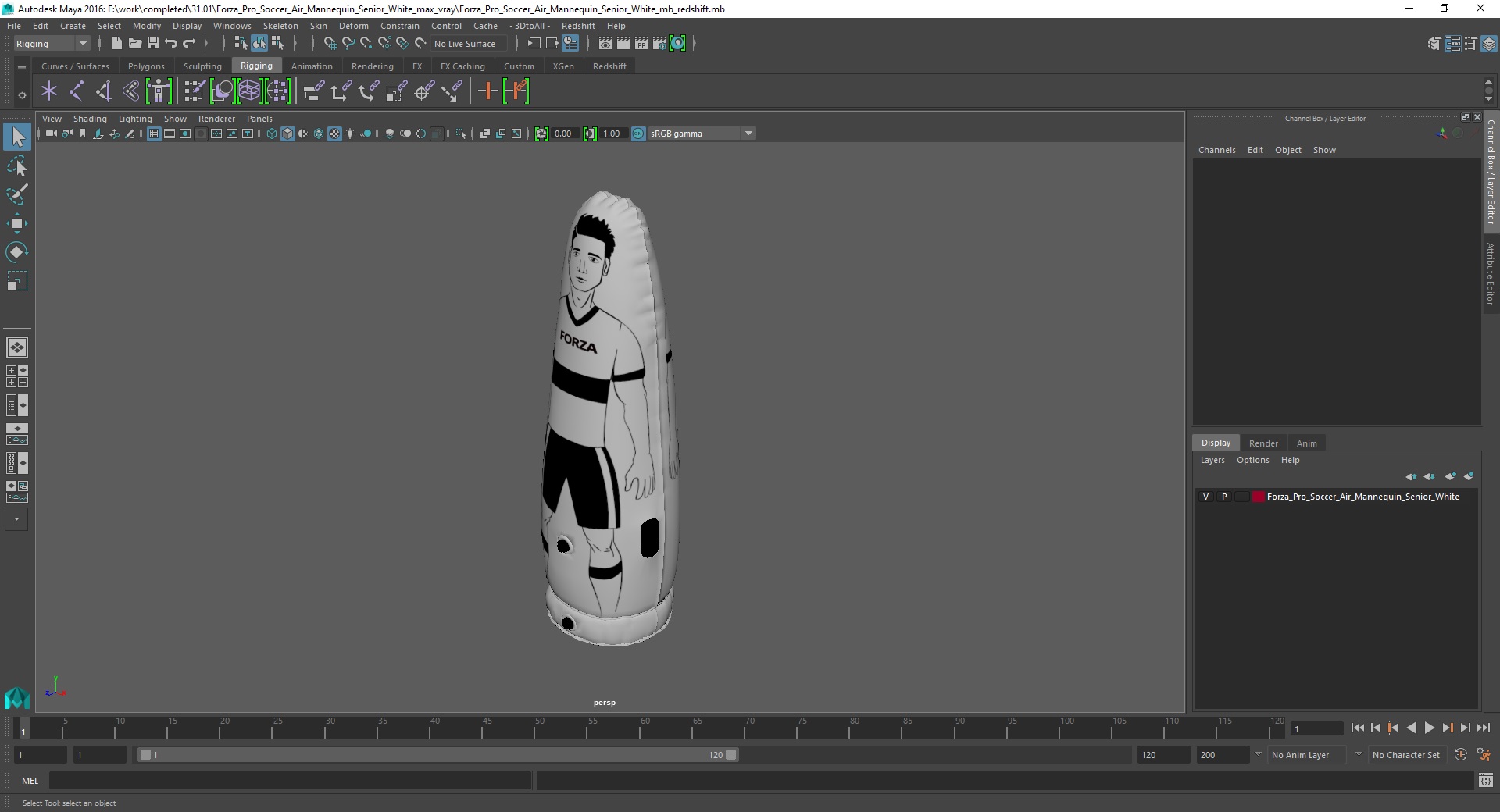Play animation forwards

(1429, 728)
